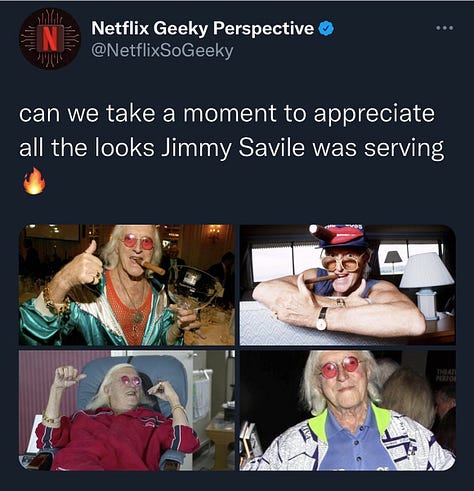Click the fire emoji in the tweet

pyautogui.click(x=34, y=181)
